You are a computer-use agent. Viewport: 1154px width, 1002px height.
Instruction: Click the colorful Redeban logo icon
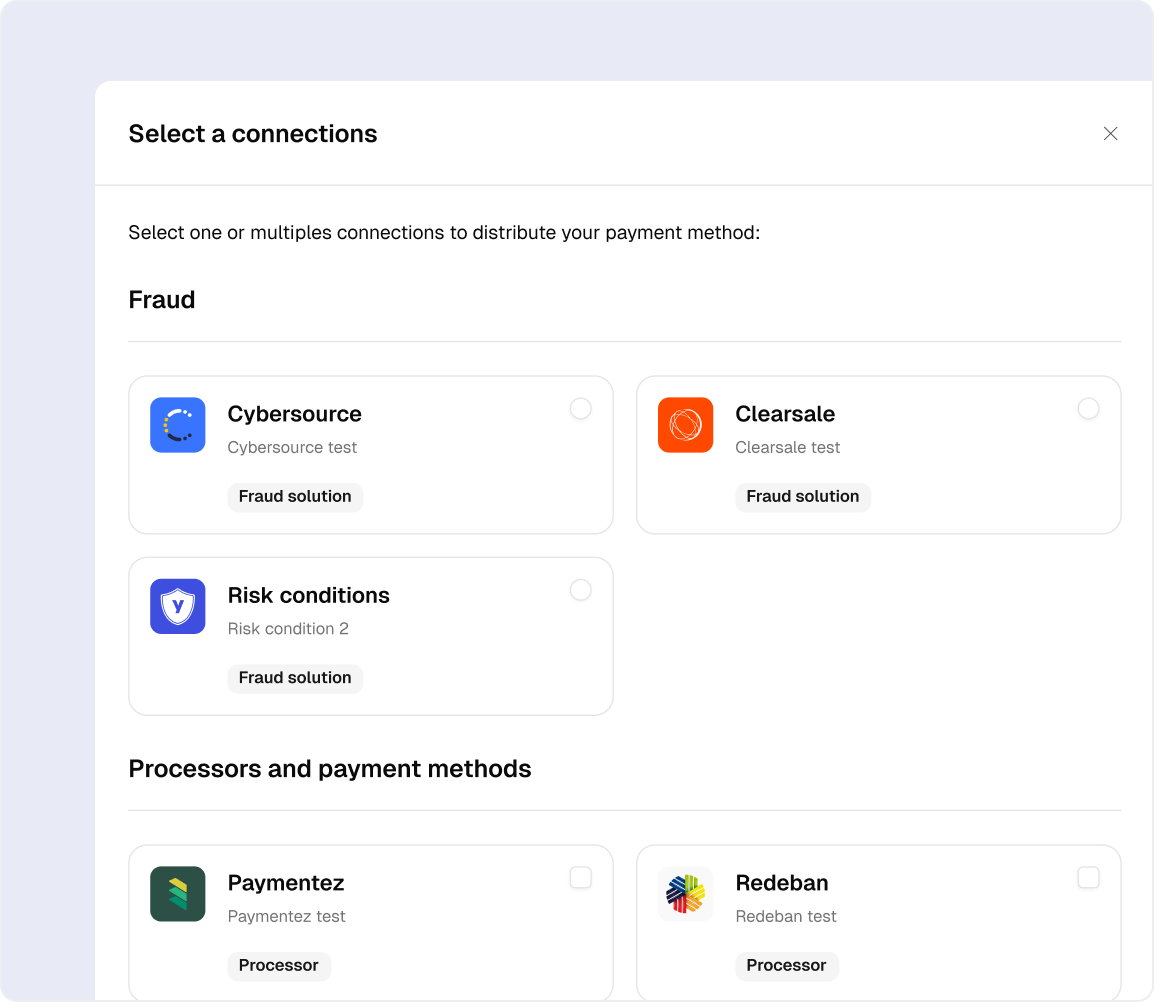tap(686, 894)
